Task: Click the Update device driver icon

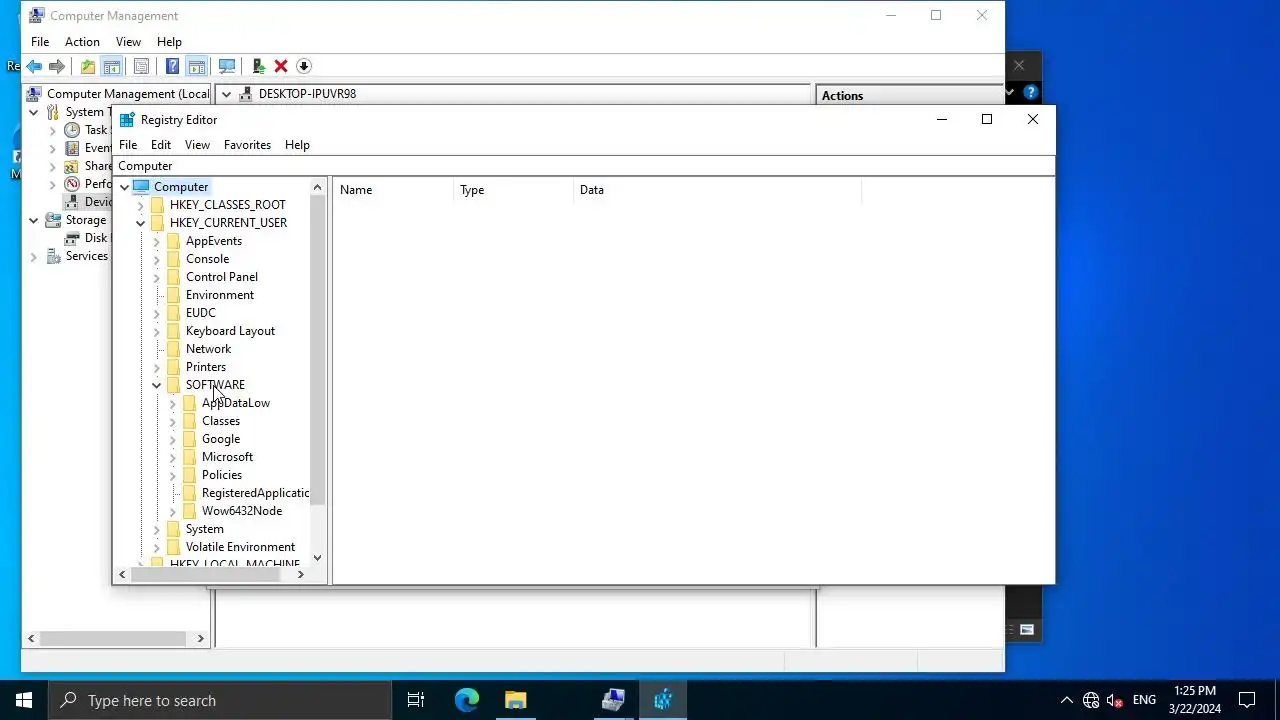Action: (258, 67)
